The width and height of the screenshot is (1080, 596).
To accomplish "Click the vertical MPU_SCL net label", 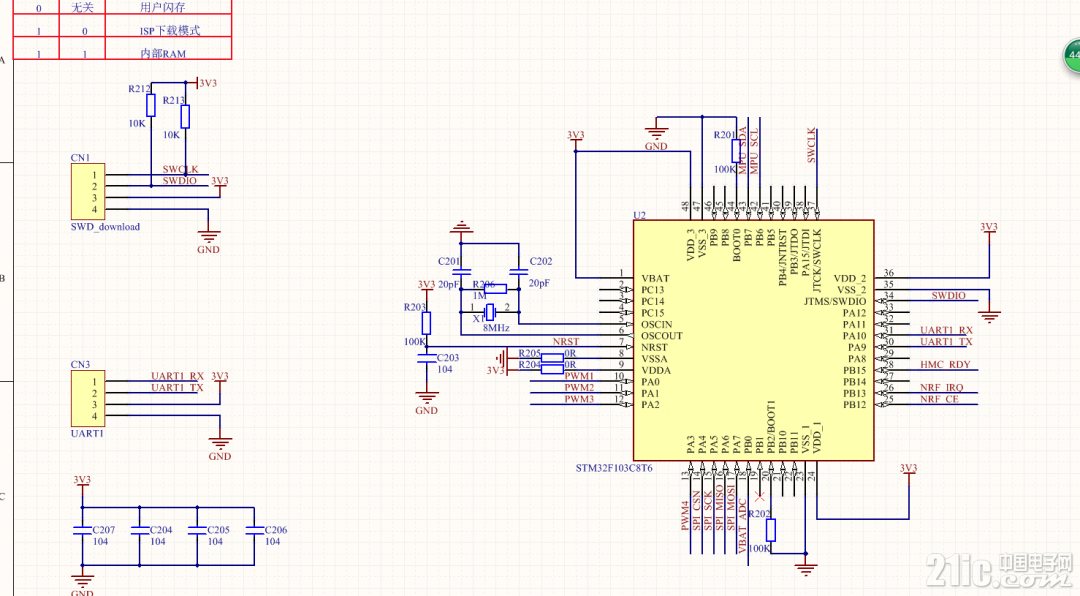I will click(754, 151).
